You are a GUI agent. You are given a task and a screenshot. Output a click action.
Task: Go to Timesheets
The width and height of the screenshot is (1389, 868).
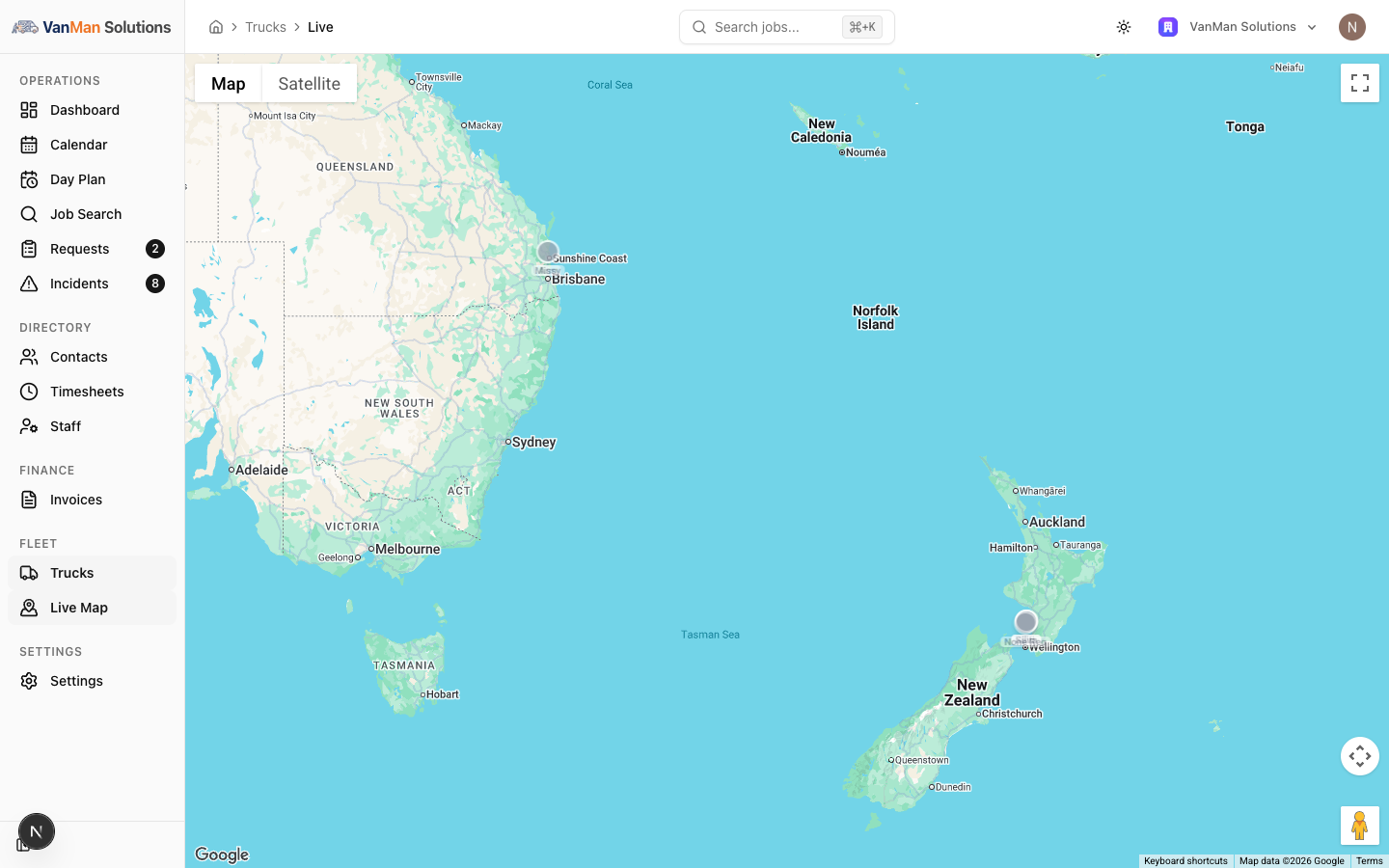[92, 392]
